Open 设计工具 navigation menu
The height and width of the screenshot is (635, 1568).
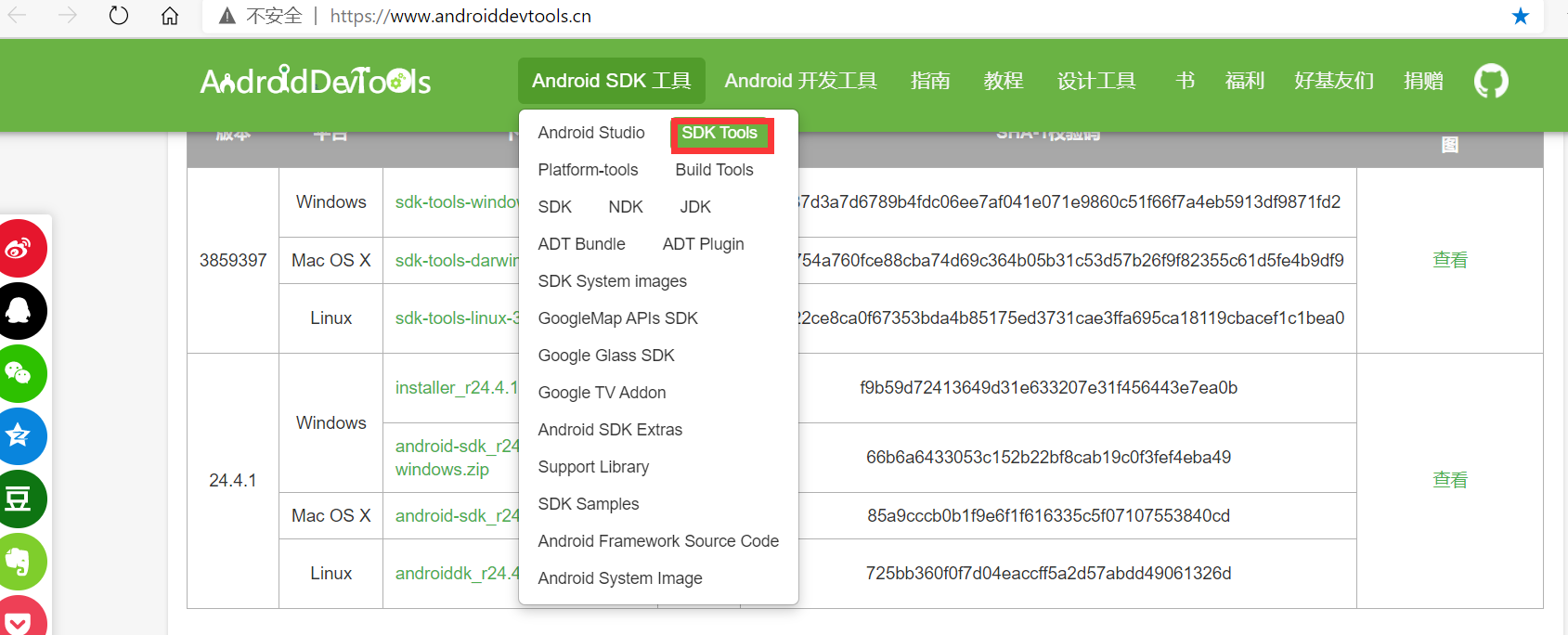[1096, 81]
